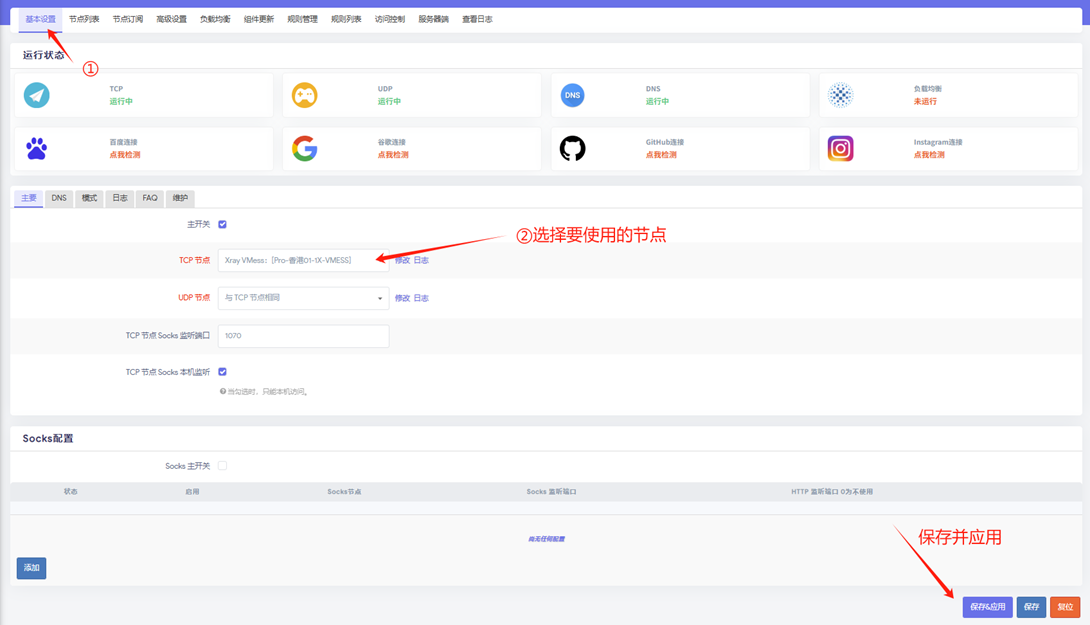1090x625 pixels.
Task: Enable the Socks 主开关 checkbox
Action: tap(222, 466)
